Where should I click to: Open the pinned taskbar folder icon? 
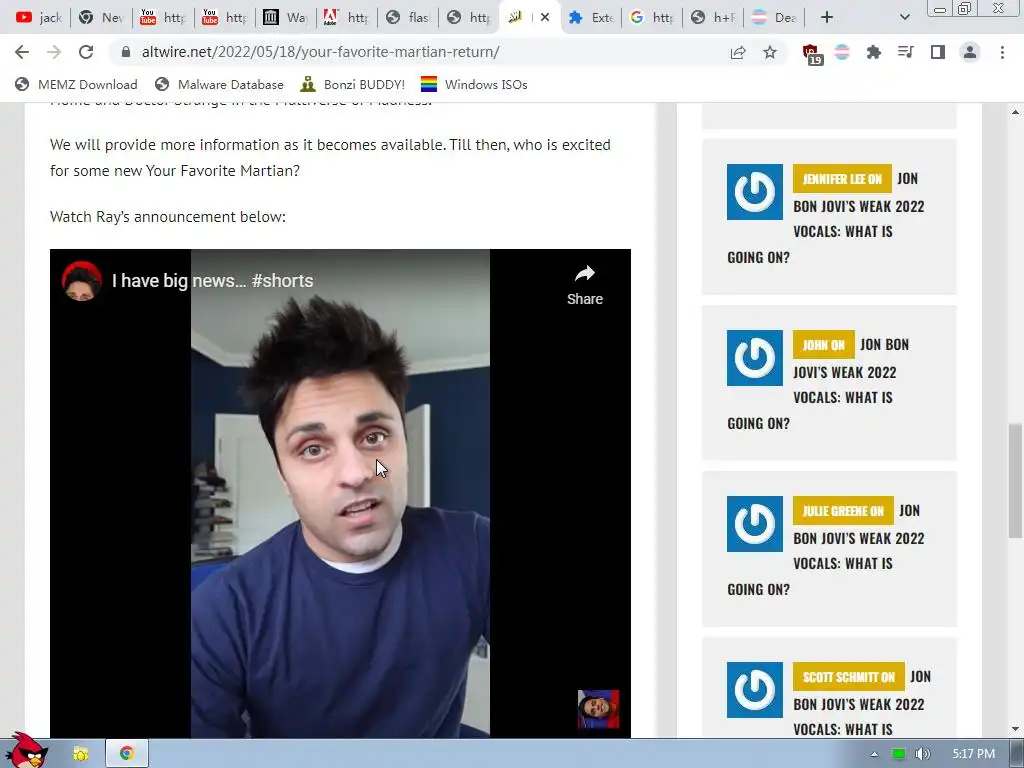tap(80, 754)
